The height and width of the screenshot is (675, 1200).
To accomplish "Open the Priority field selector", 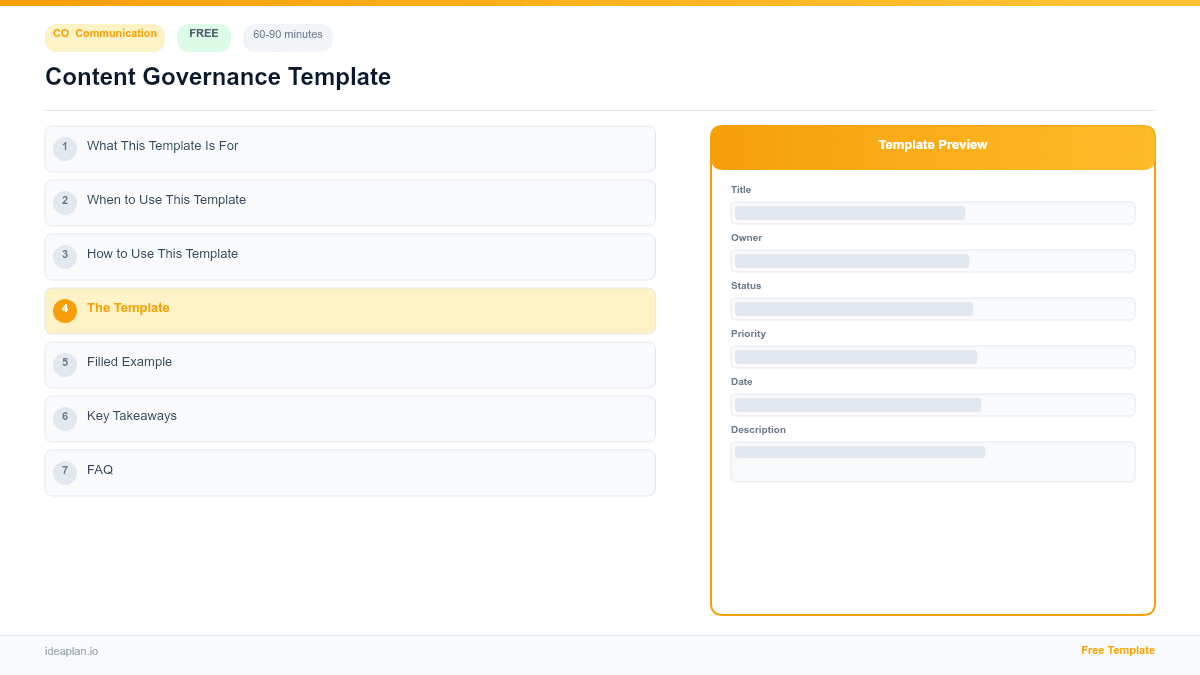I will tap(932, 357).
